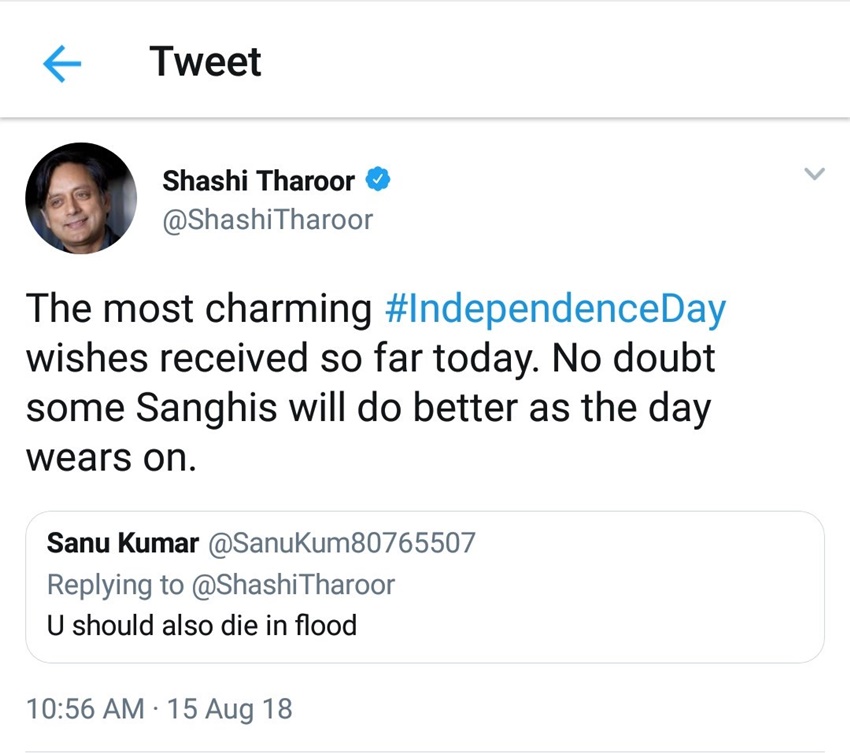The image size is (850, 753).
Task: Click the "Replying to" label
Action: 115,584
